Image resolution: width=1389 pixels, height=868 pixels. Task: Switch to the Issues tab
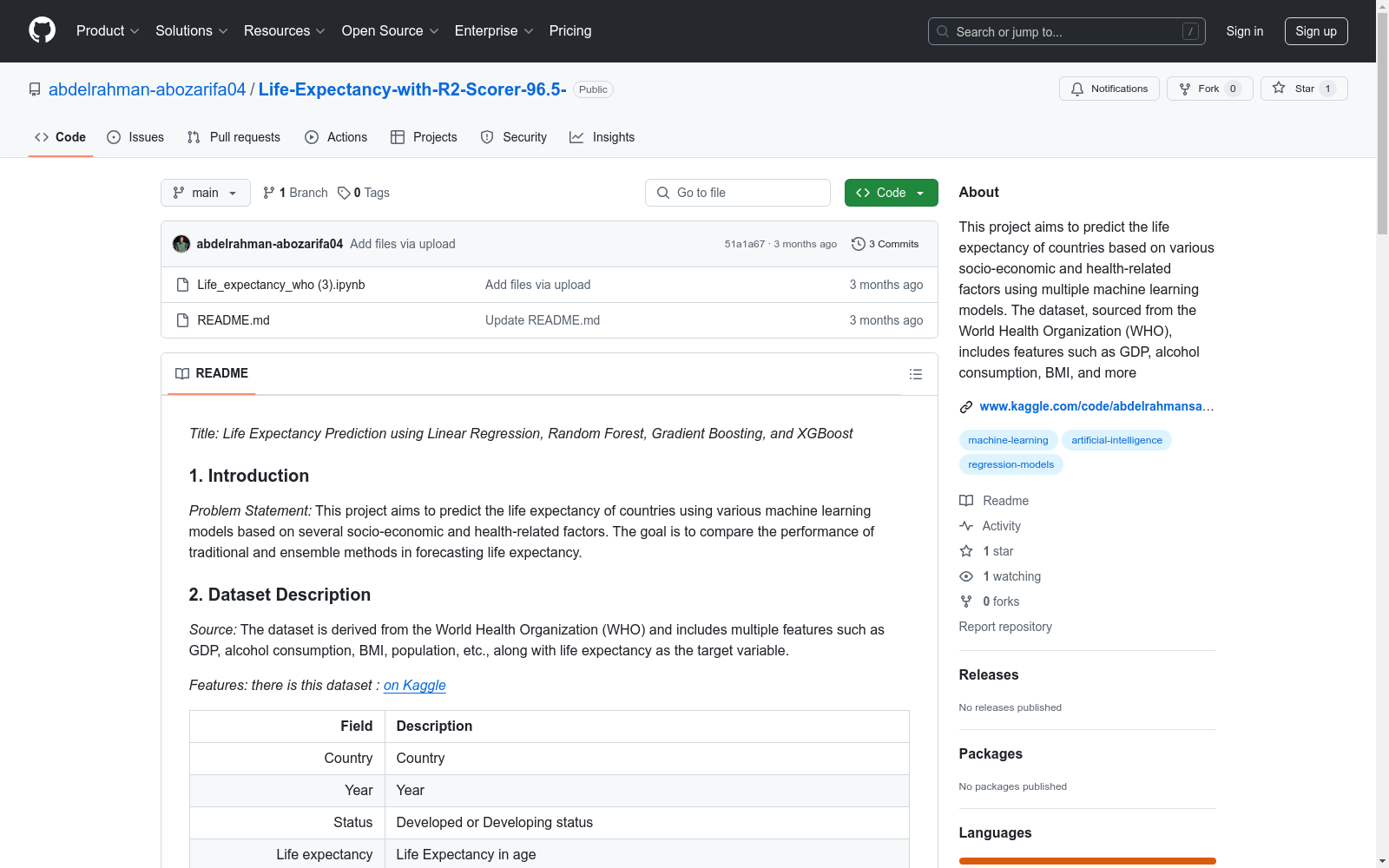pos(135,137)
